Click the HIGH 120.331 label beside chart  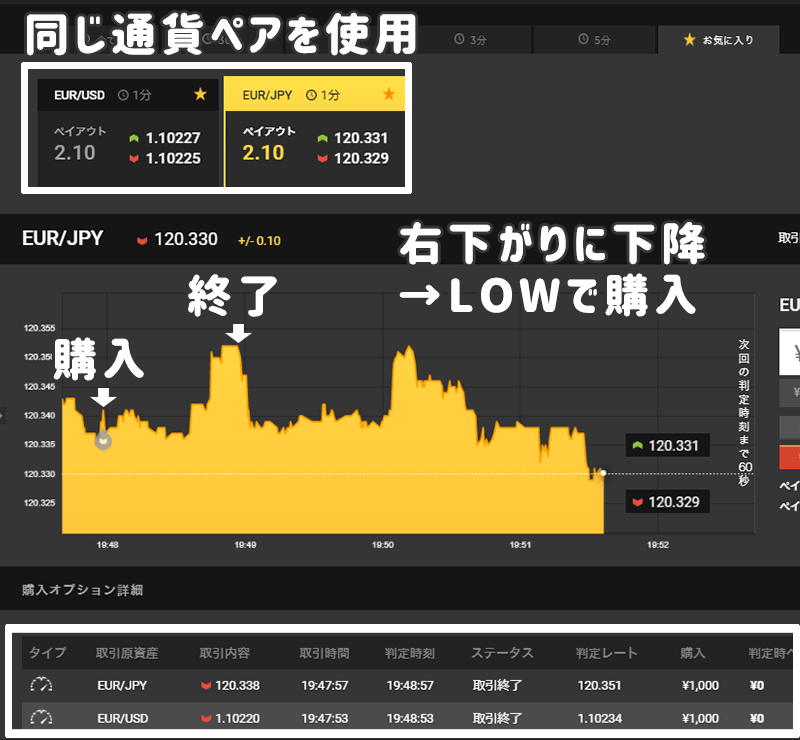667,446
